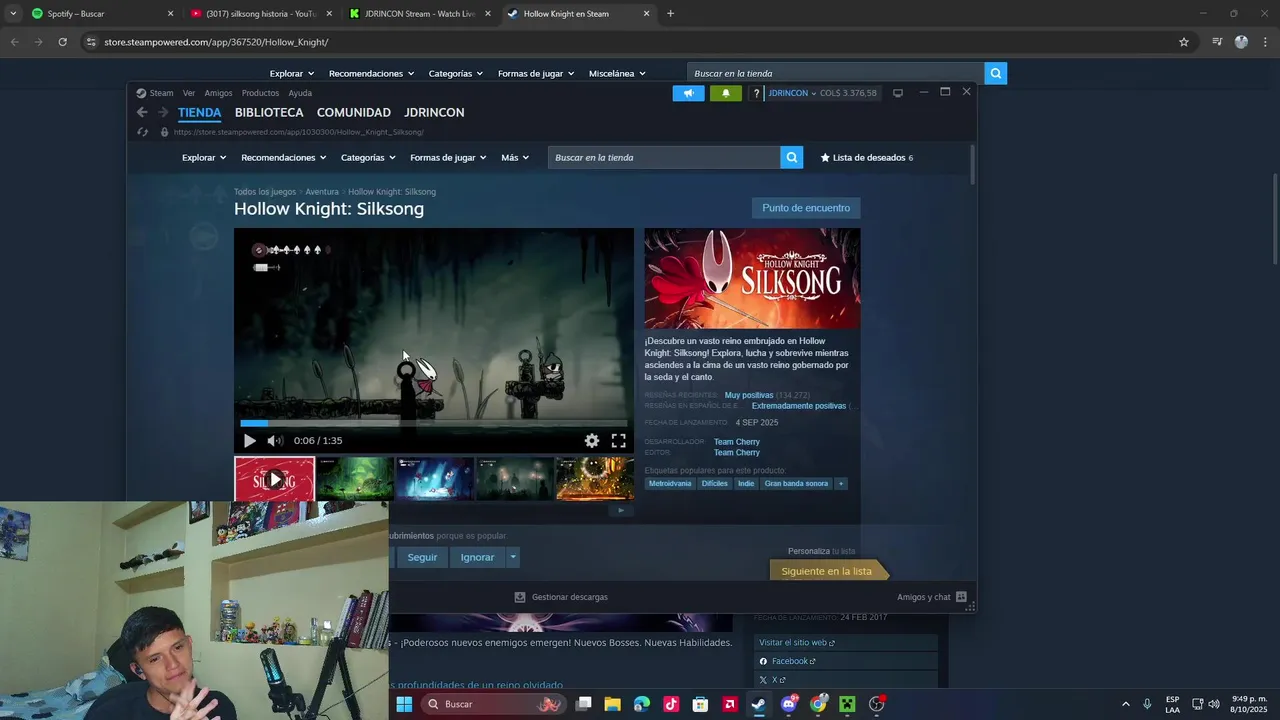Enter fullscreen on the trailer player

coord(618,440)
